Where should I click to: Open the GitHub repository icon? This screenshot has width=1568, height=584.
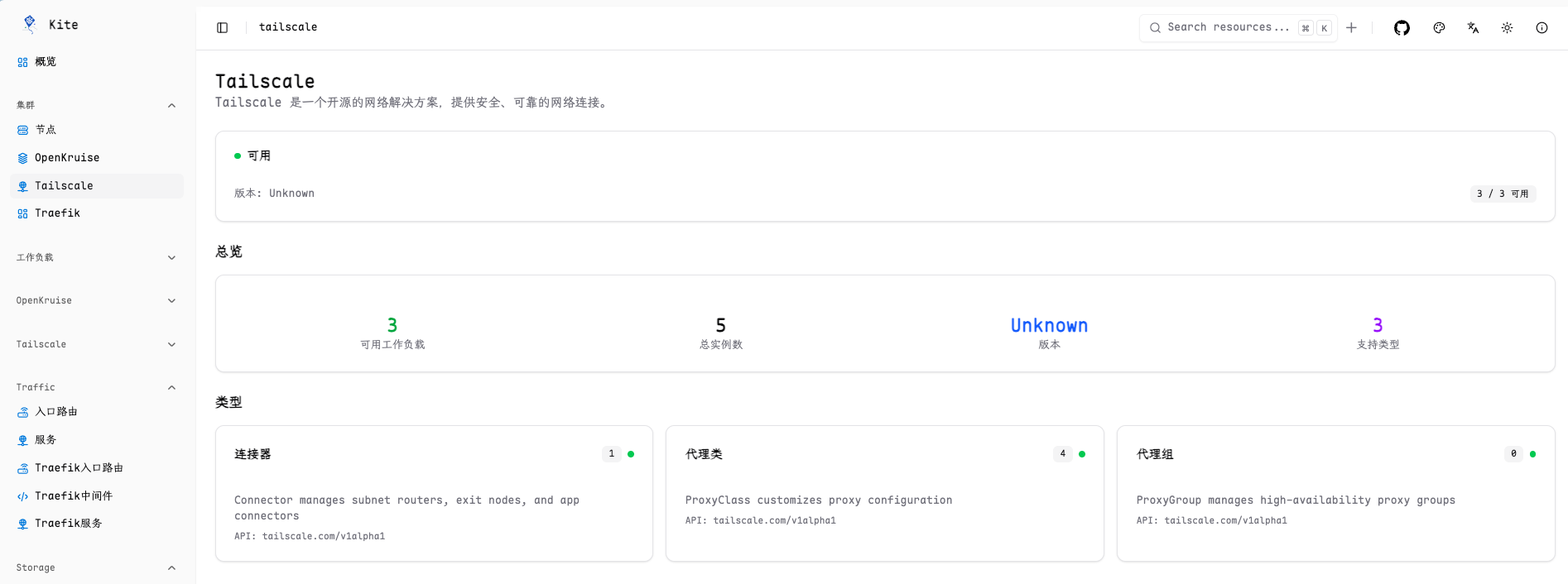click(x=1402, y=28)
